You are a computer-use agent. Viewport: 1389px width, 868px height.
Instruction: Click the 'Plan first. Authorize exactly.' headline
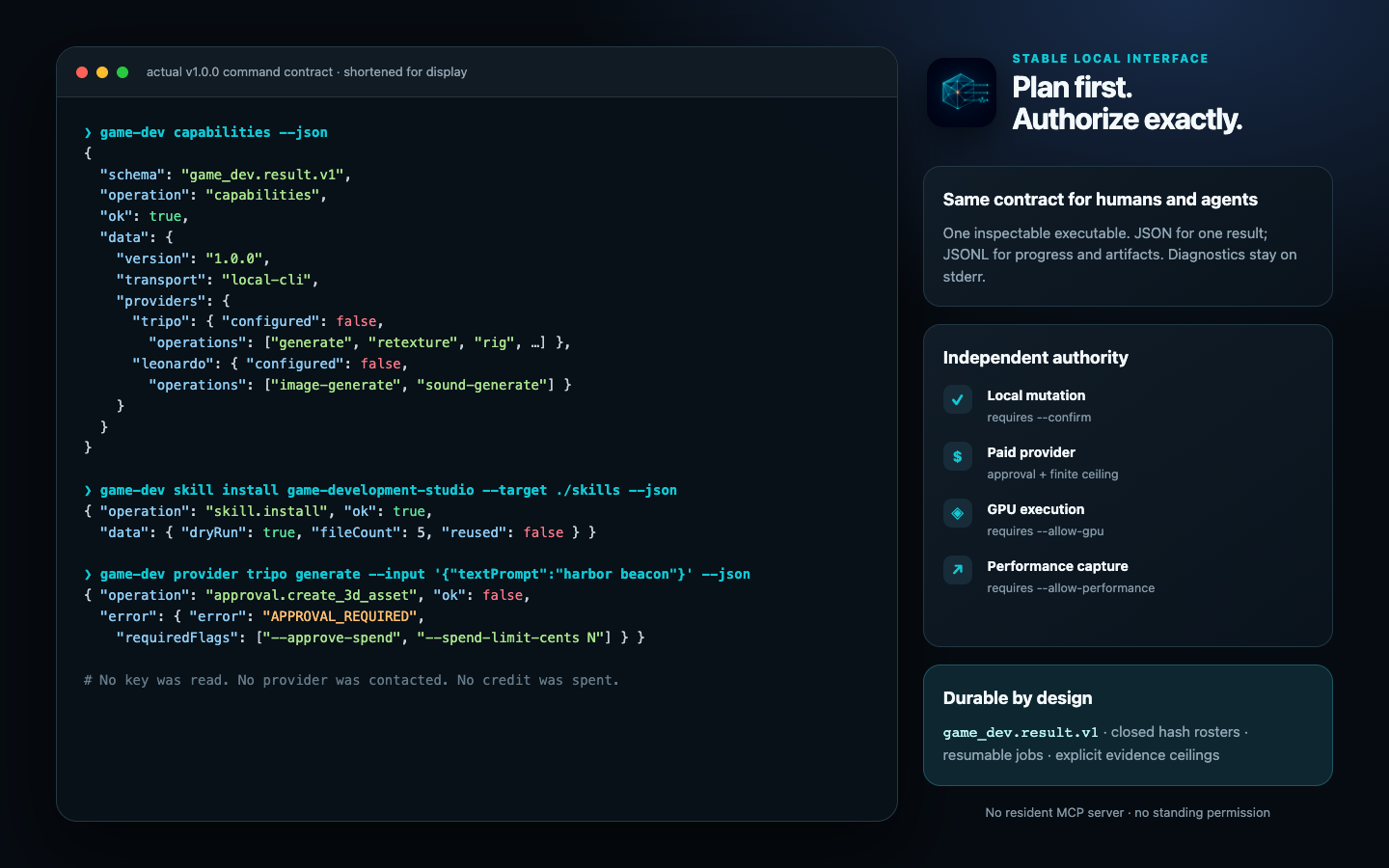(1127, 103)
